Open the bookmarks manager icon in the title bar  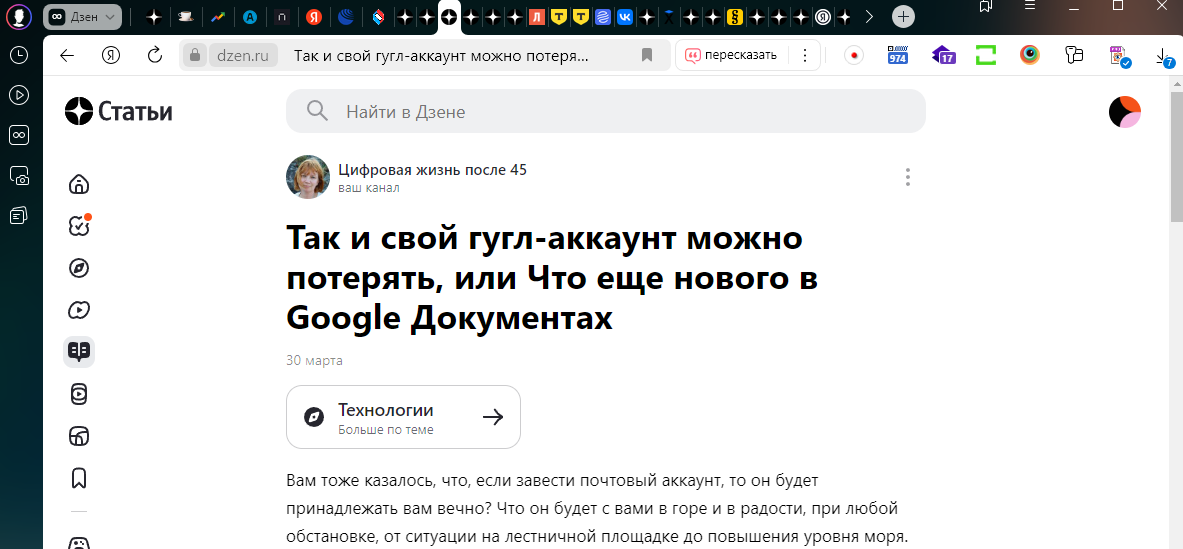[985, 6]
